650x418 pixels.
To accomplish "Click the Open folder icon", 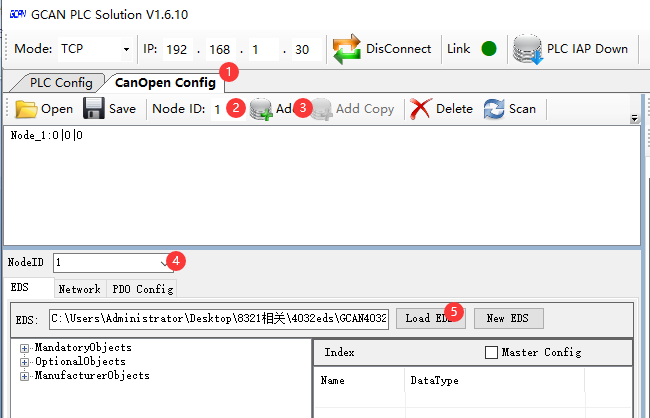I will pyautogui.click(x=26, y=109).
